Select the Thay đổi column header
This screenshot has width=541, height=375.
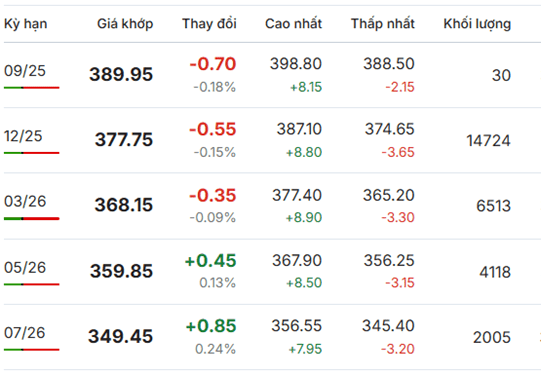tap(209, 23)
